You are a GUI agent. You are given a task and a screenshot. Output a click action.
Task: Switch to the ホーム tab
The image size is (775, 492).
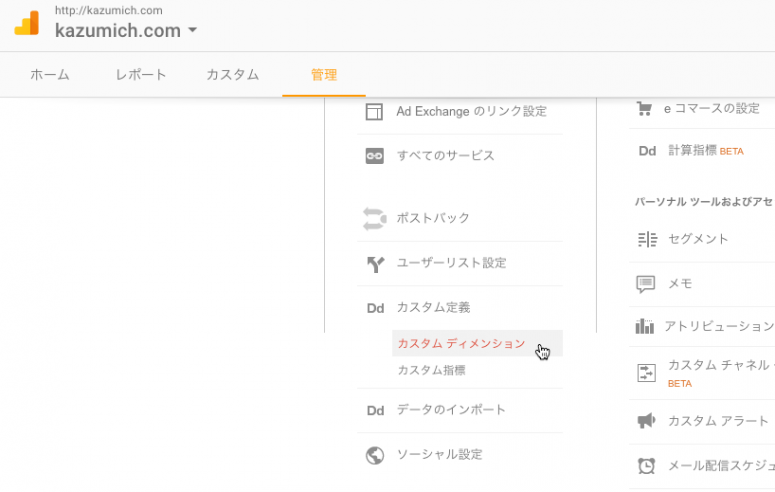pyautogui.click(x=50, y=75)
